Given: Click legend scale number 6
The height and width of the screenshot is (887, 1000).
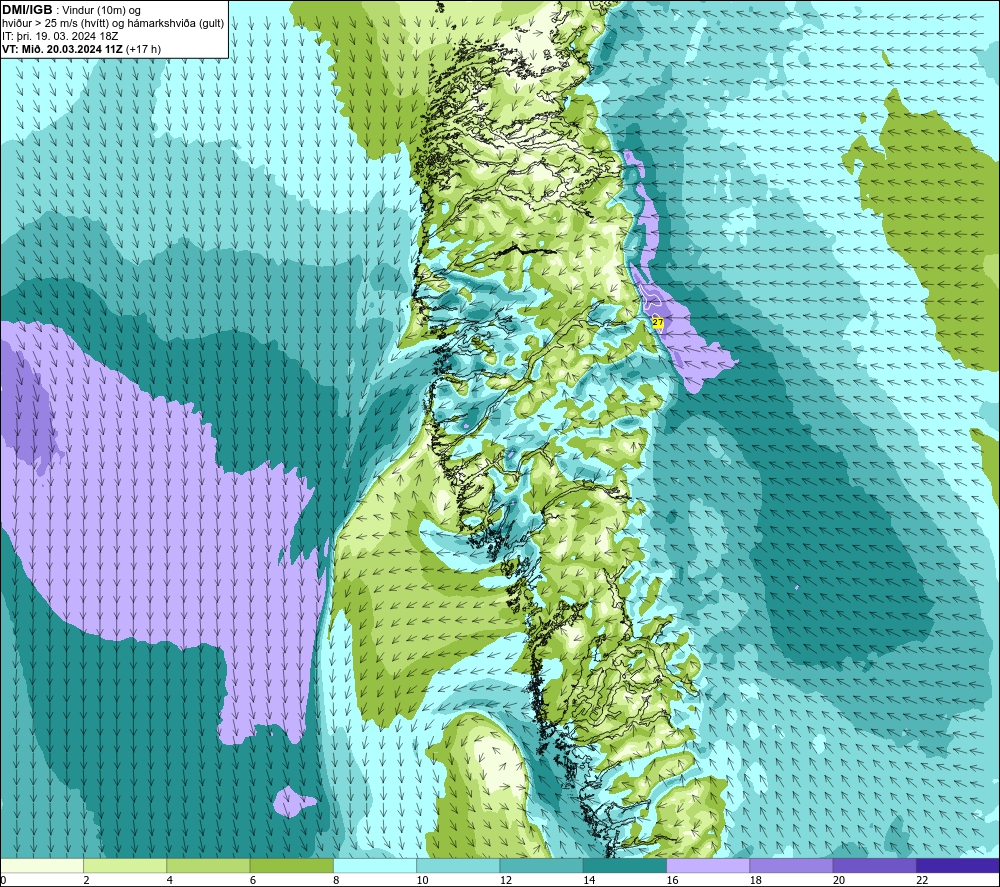Looking at the screenshot, I should [x=253, y=880].
